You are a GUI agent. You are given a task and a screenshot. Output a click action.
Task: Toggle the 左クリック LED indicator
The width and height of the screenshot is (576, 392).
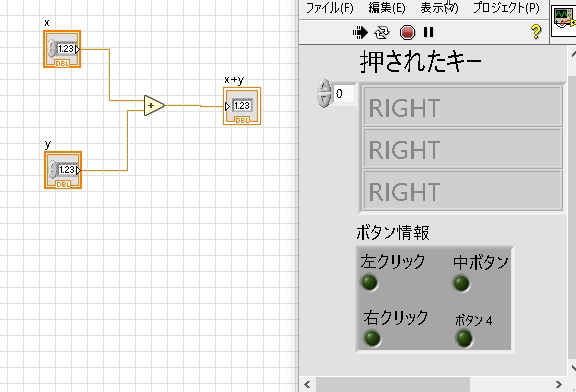point(370,283)
